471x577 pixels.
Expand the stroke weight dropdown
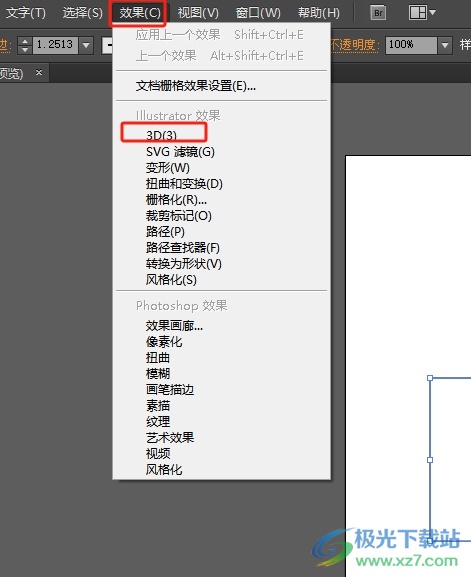86,45
